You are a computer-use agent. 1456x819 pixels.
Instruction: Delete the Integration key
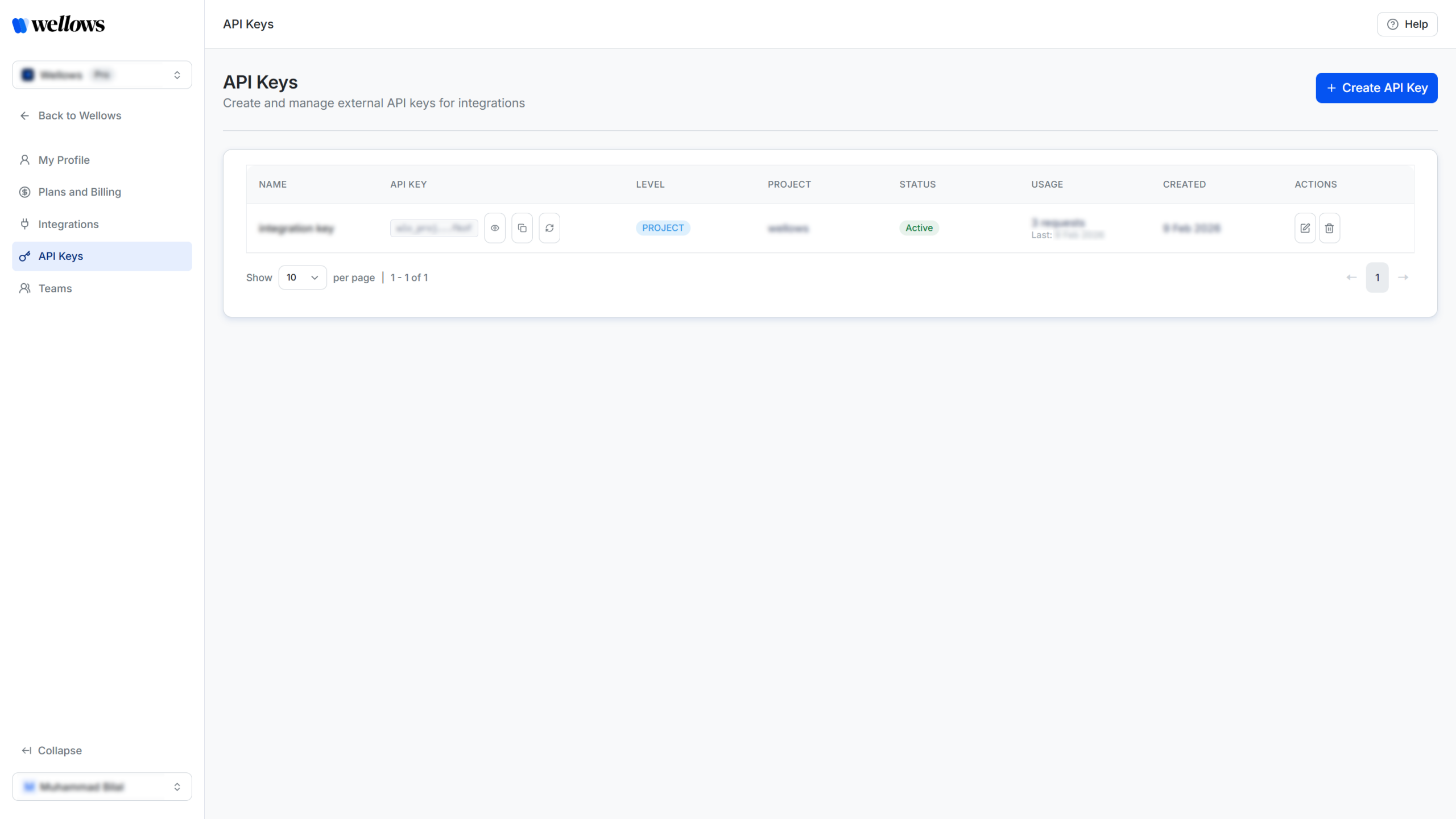click(x=1330, y=227)
